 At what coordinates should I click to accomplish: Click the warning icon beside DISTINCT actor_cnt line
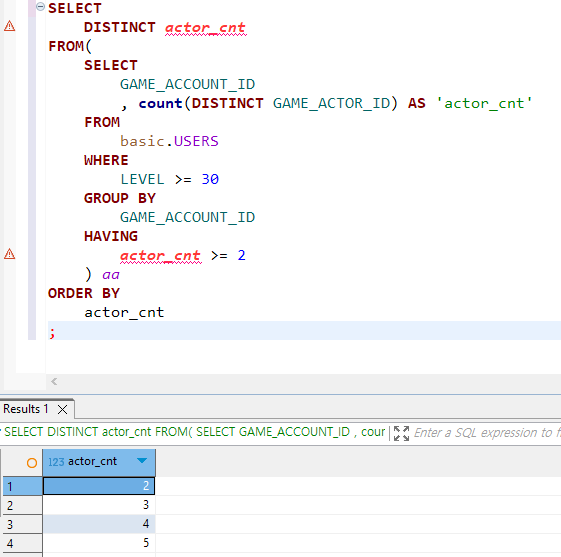(10, 26)
